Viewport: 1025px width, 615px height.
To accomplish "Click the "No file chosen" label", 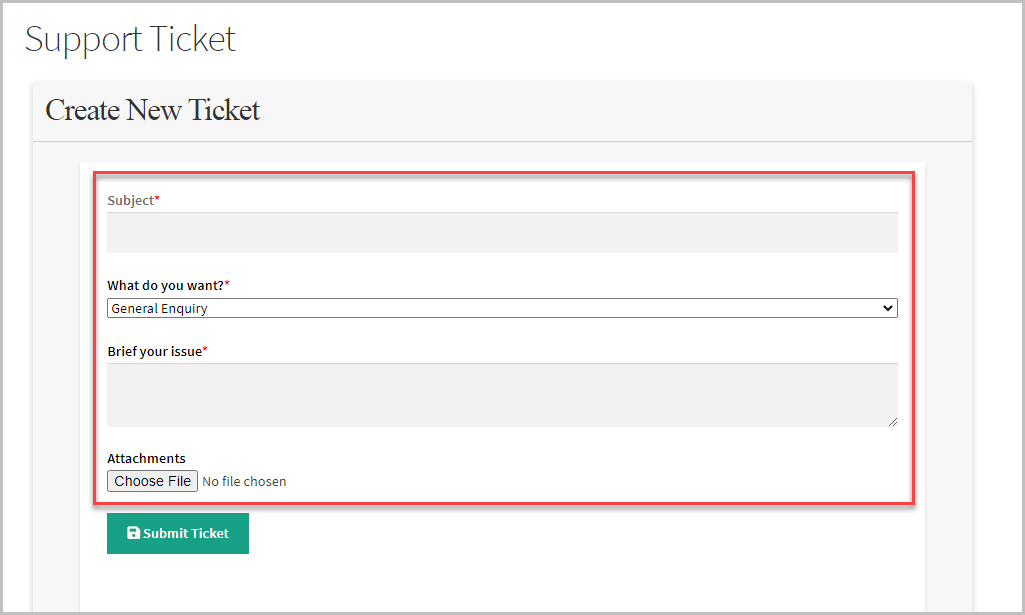I will coord(243,481).
